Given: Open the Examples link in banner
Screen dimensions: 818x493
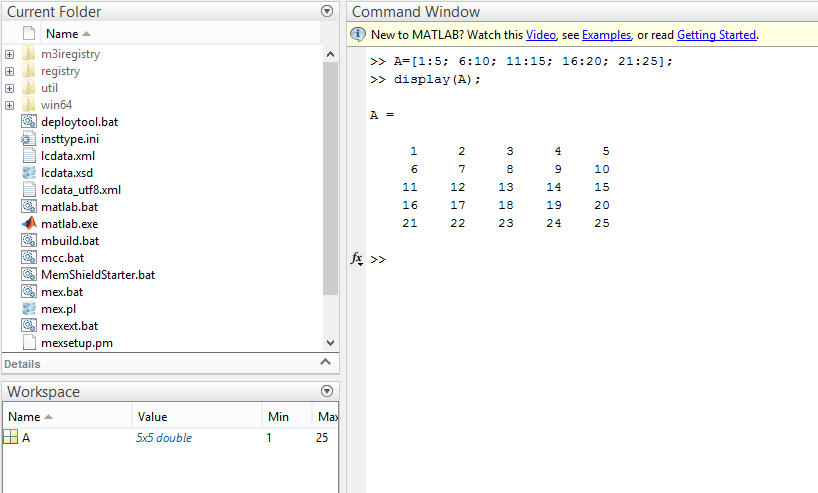Looking at the screenshot, I should [606, 35].
